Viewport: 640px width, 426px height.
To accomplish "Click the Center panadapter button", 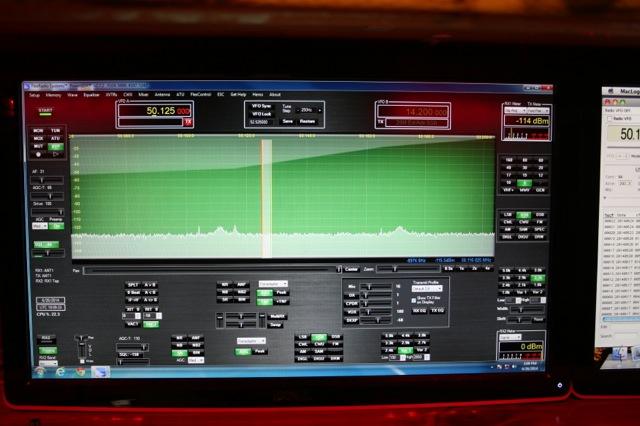I will click(x=351, y=269).
